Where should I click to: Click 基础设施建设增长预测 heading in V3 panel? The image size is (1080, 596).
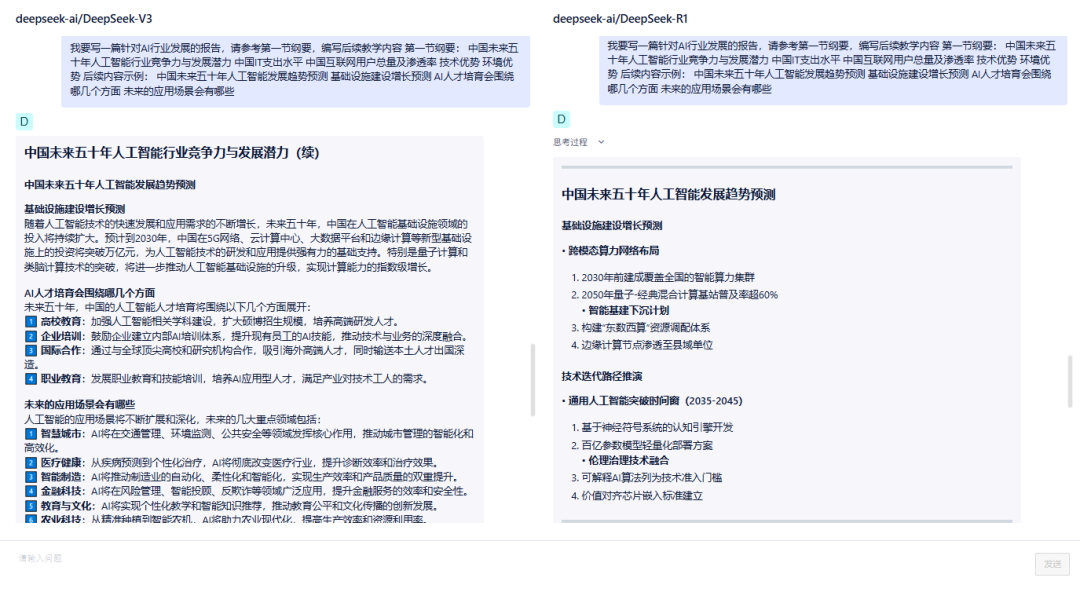pos(75,209)
